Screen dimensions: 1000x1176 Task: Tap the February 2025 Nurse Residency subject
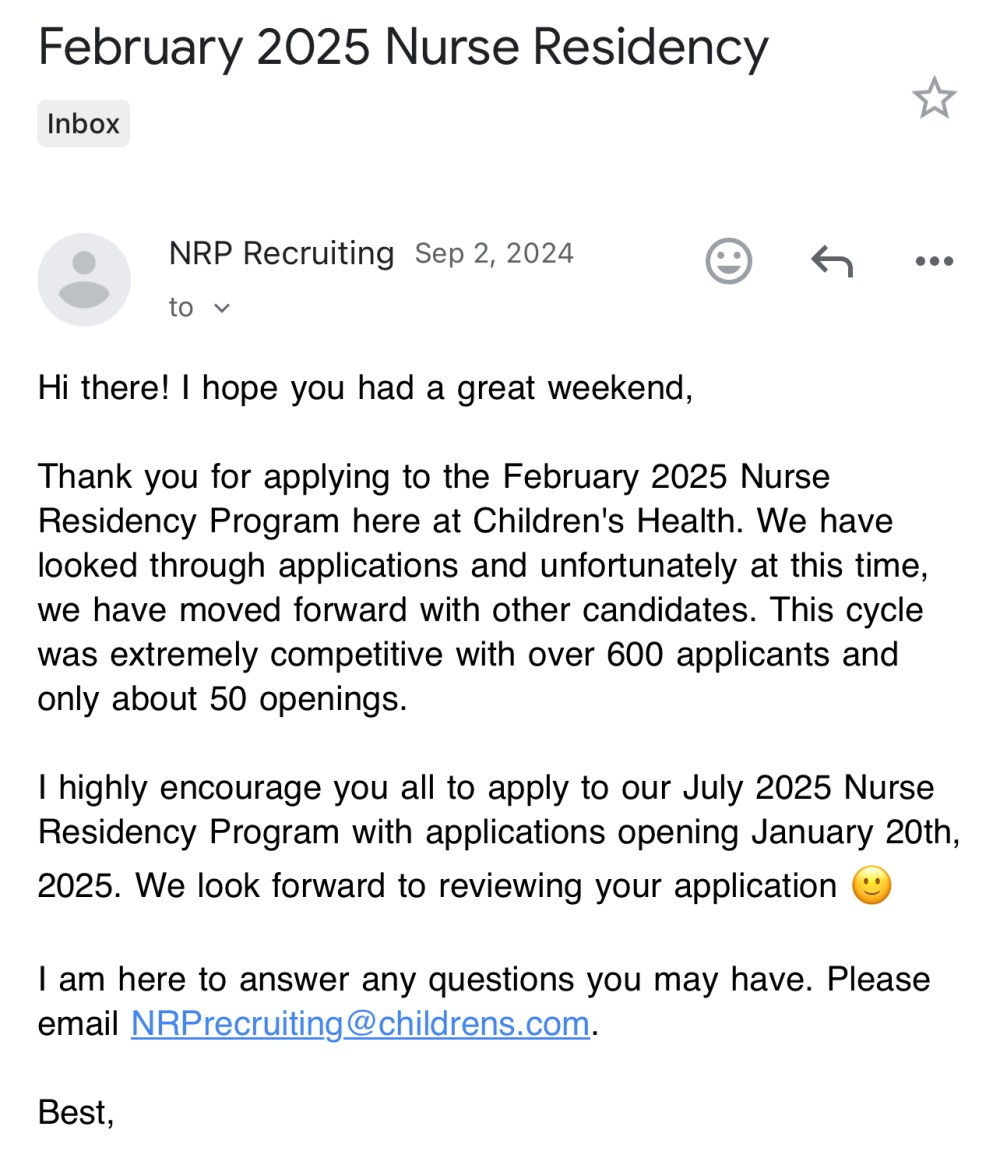[404, 47]
